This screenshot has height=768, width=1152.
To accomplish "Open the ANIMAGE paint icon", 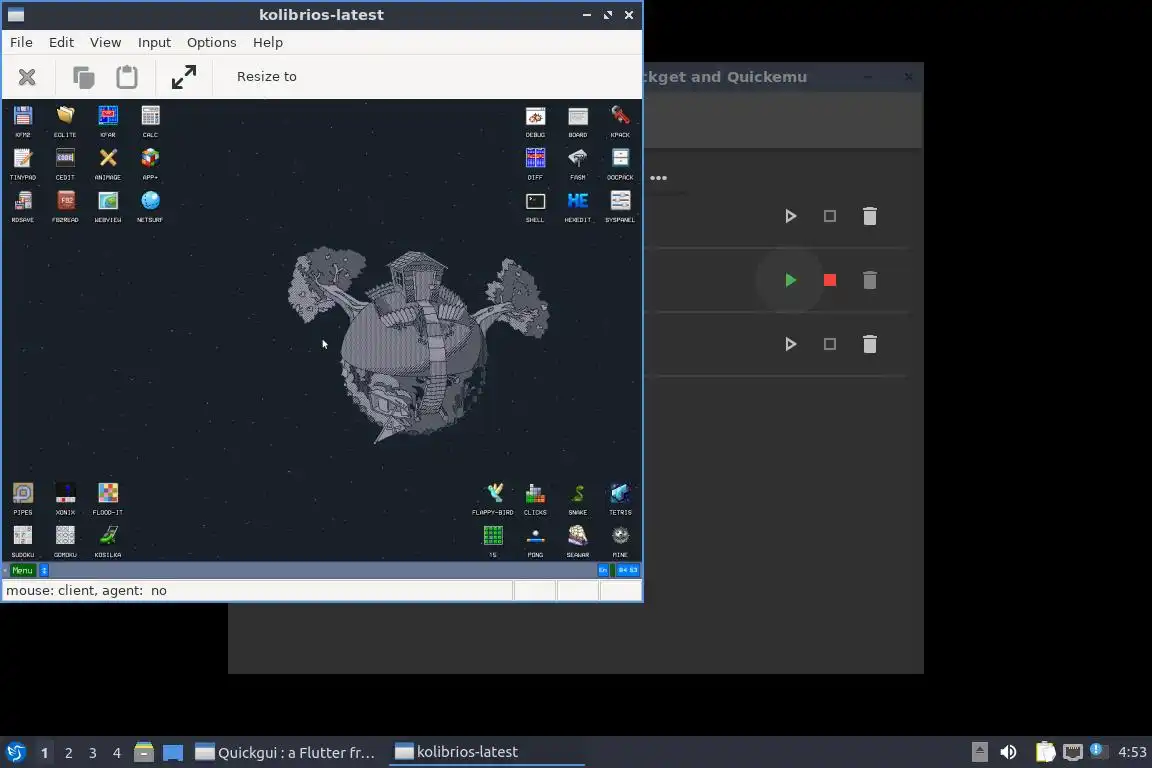I will click(x=108, y=160).
